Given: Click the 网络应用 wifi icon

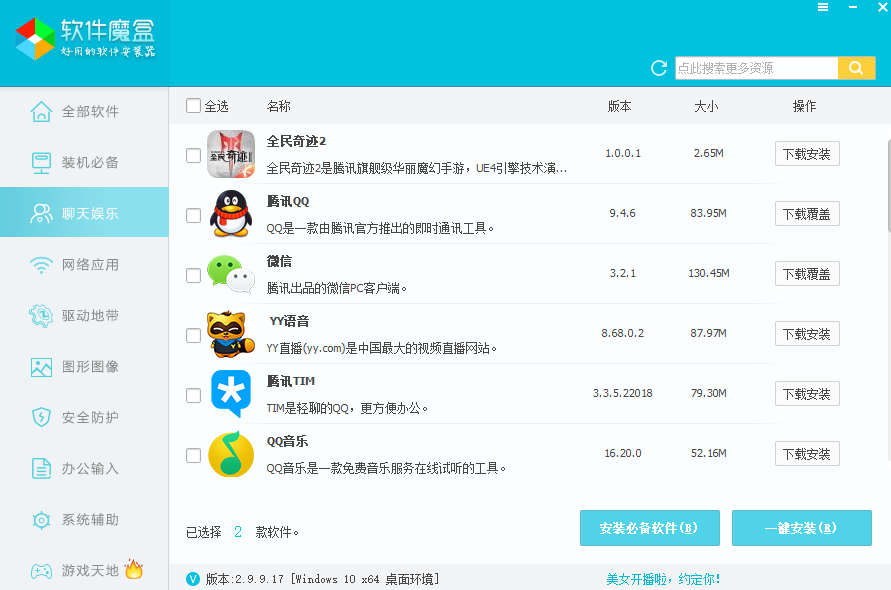Looking at the screenshot, I should pos(41,265).
